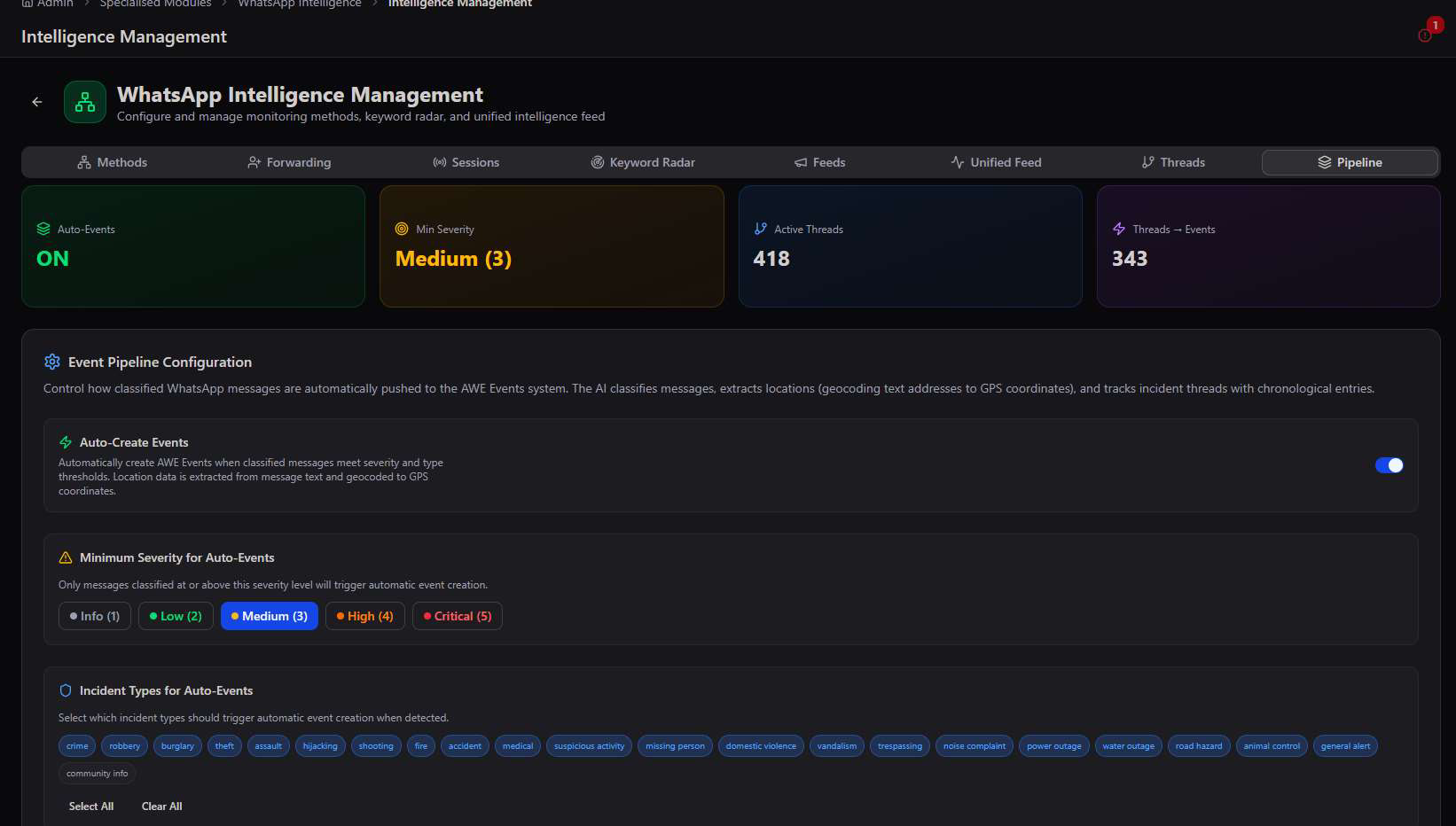Viewport: 1456px width, 826px height.
Task: Set minimum severity to Info (1)
Action: pyautogui.click(x=95, y=616)
